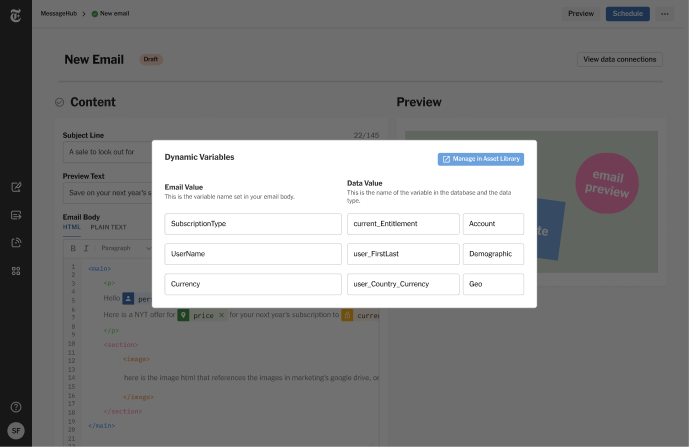Open the grid apps icon in sidebar
Screen dimensions: 689x447
[x=16, y=271]
